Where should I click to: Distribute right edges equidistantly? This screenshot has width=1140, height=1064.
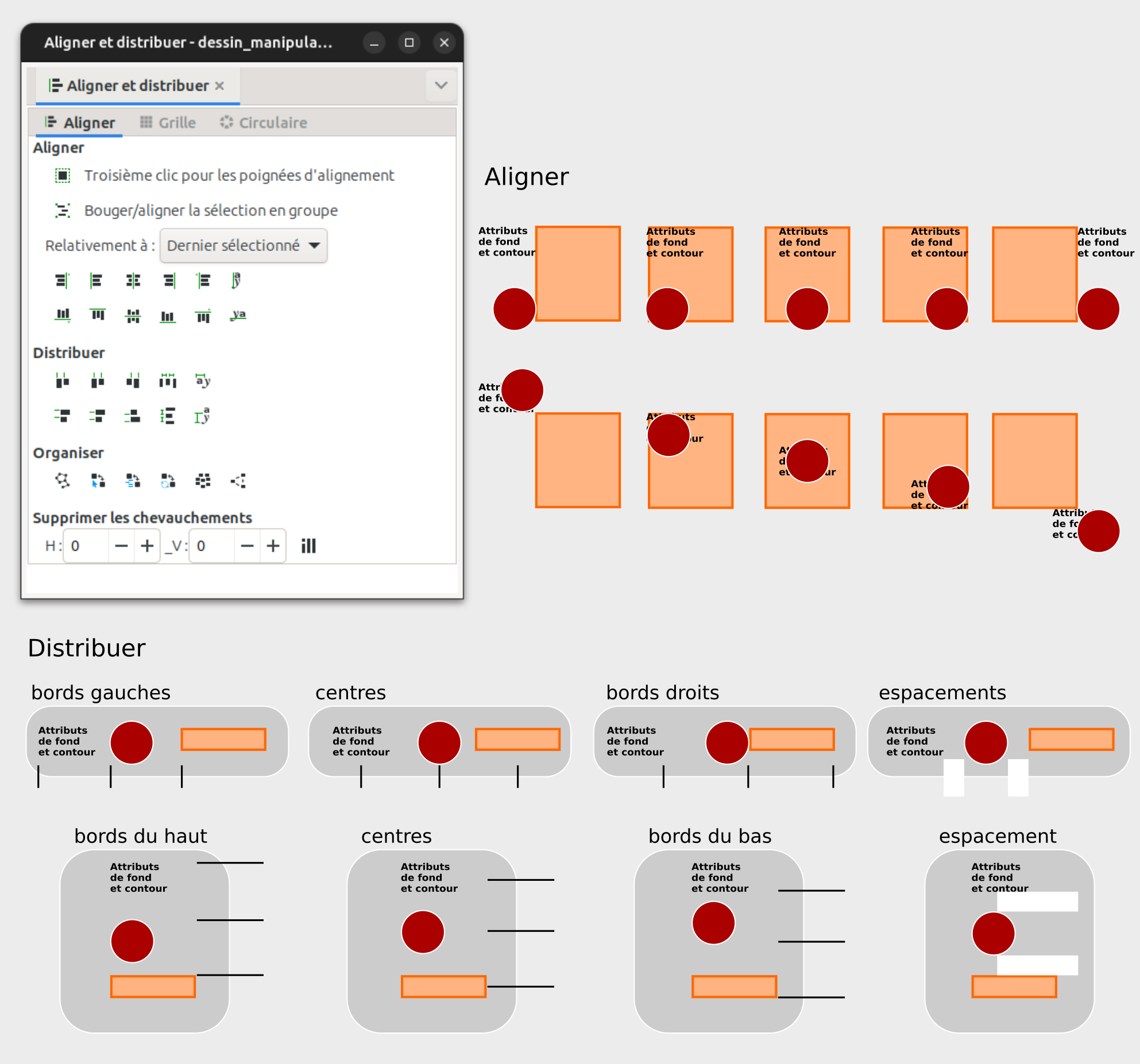pos(133,381)
